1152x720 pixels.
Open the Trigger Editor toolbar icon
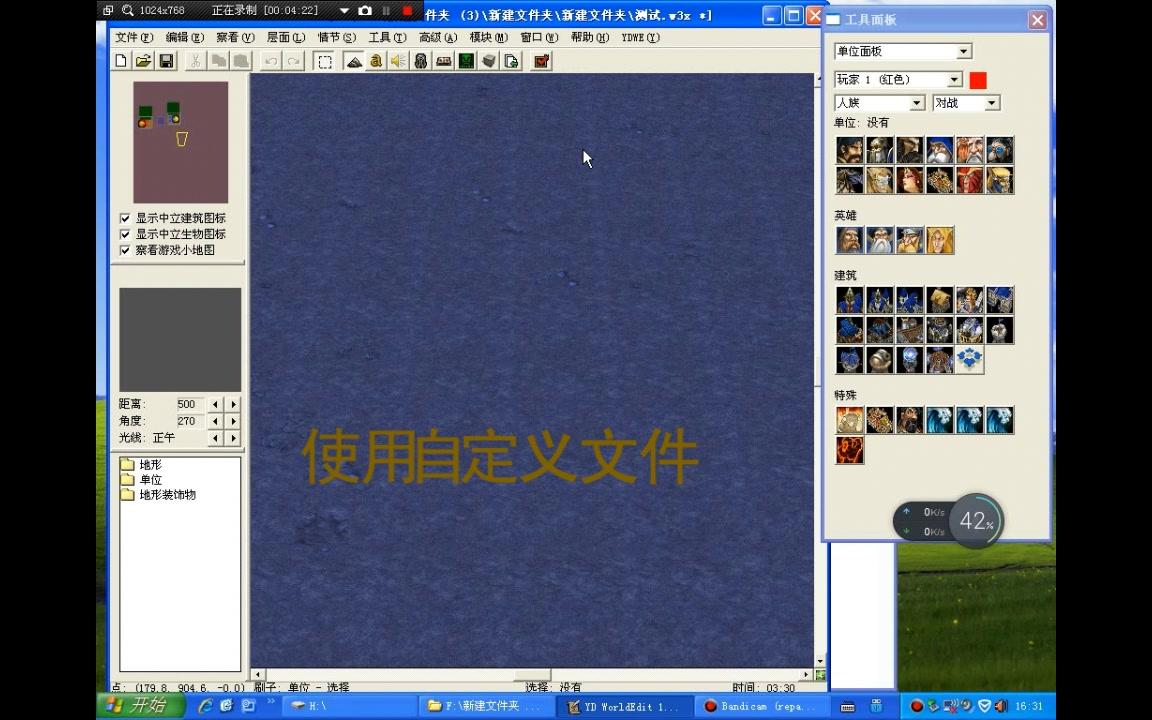(375, 61)
